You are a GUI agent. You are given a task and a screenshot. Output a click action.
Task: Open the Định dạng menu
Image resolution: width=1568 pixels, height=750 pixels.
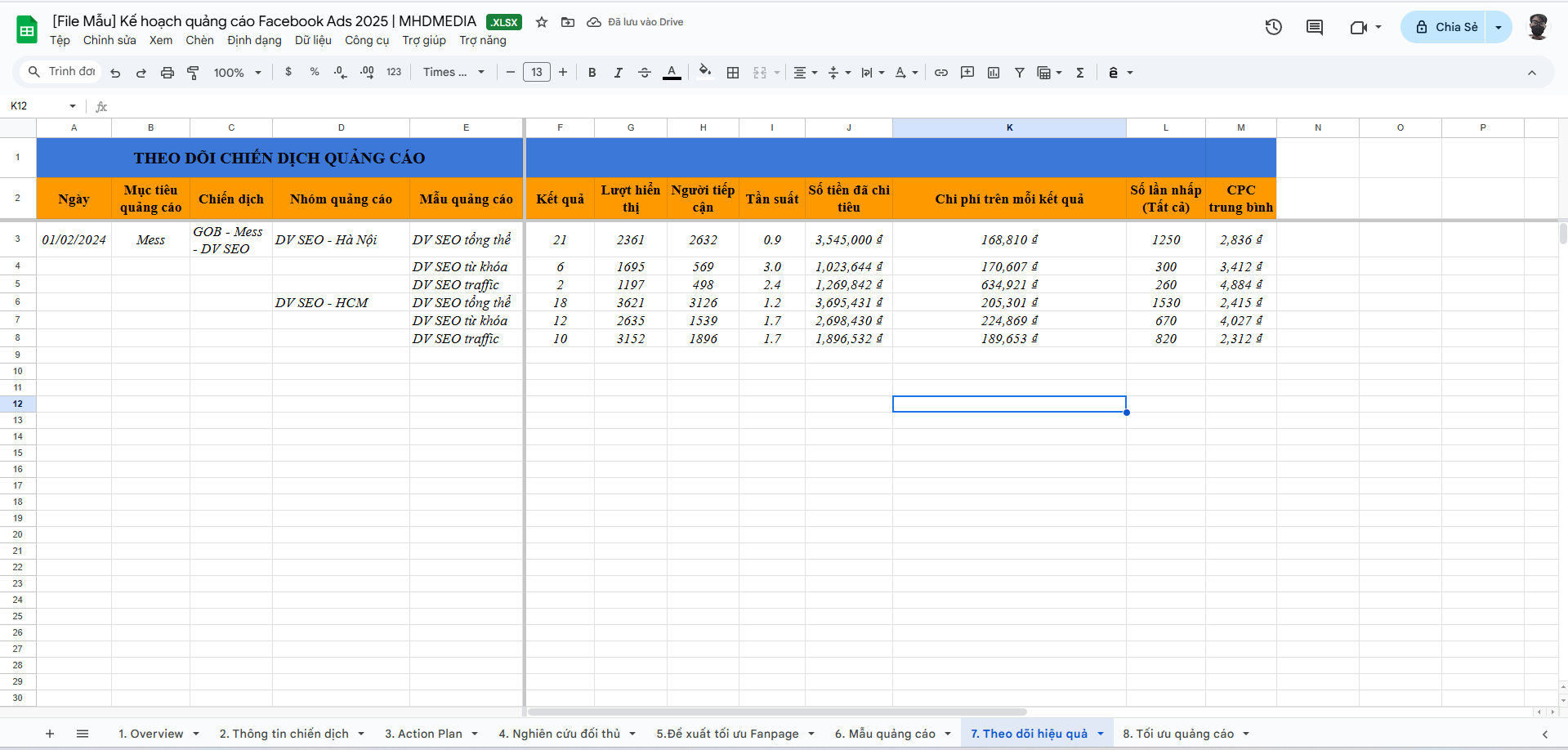coord(254,40)
